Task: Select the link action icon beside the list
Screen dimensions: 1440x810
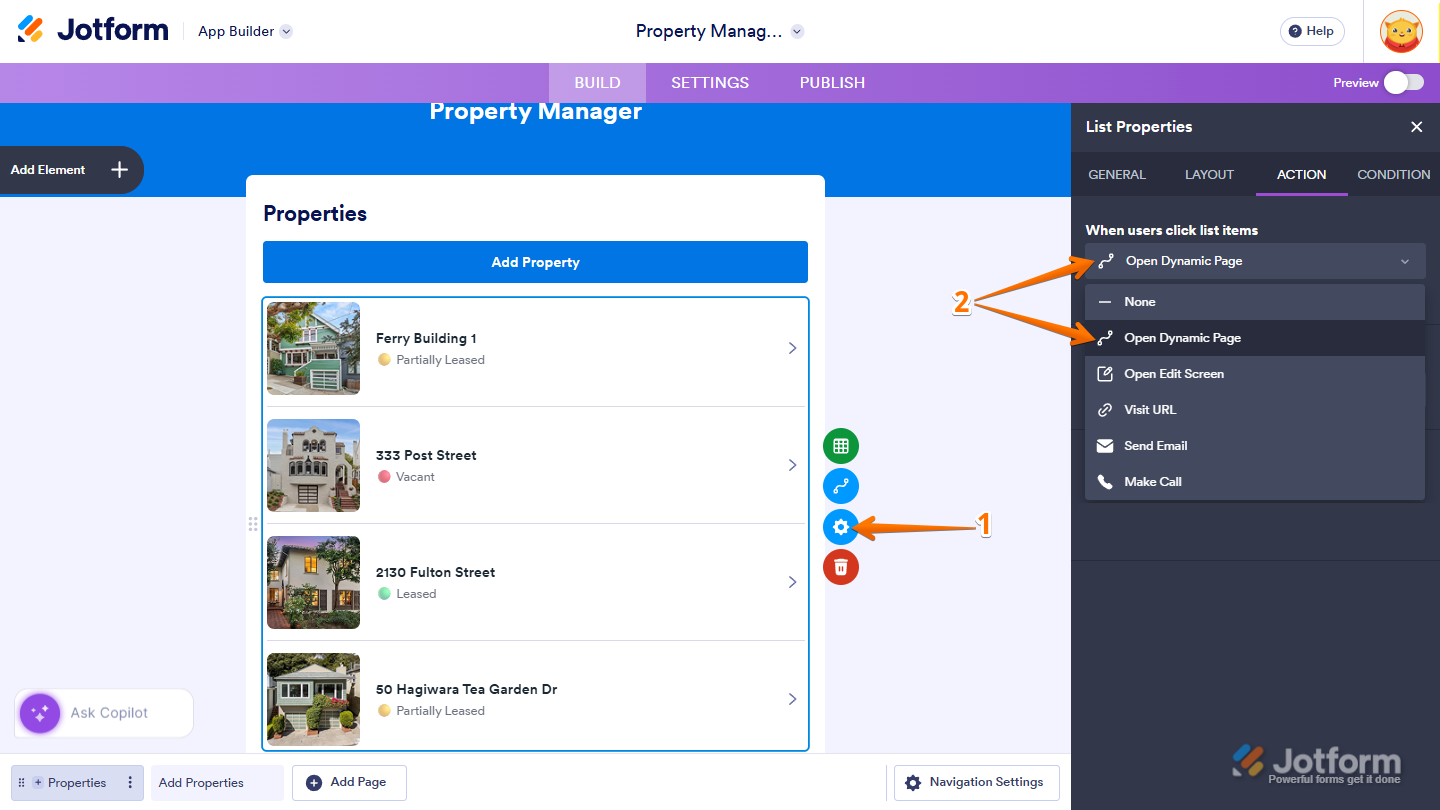Action: pos(840,486)
